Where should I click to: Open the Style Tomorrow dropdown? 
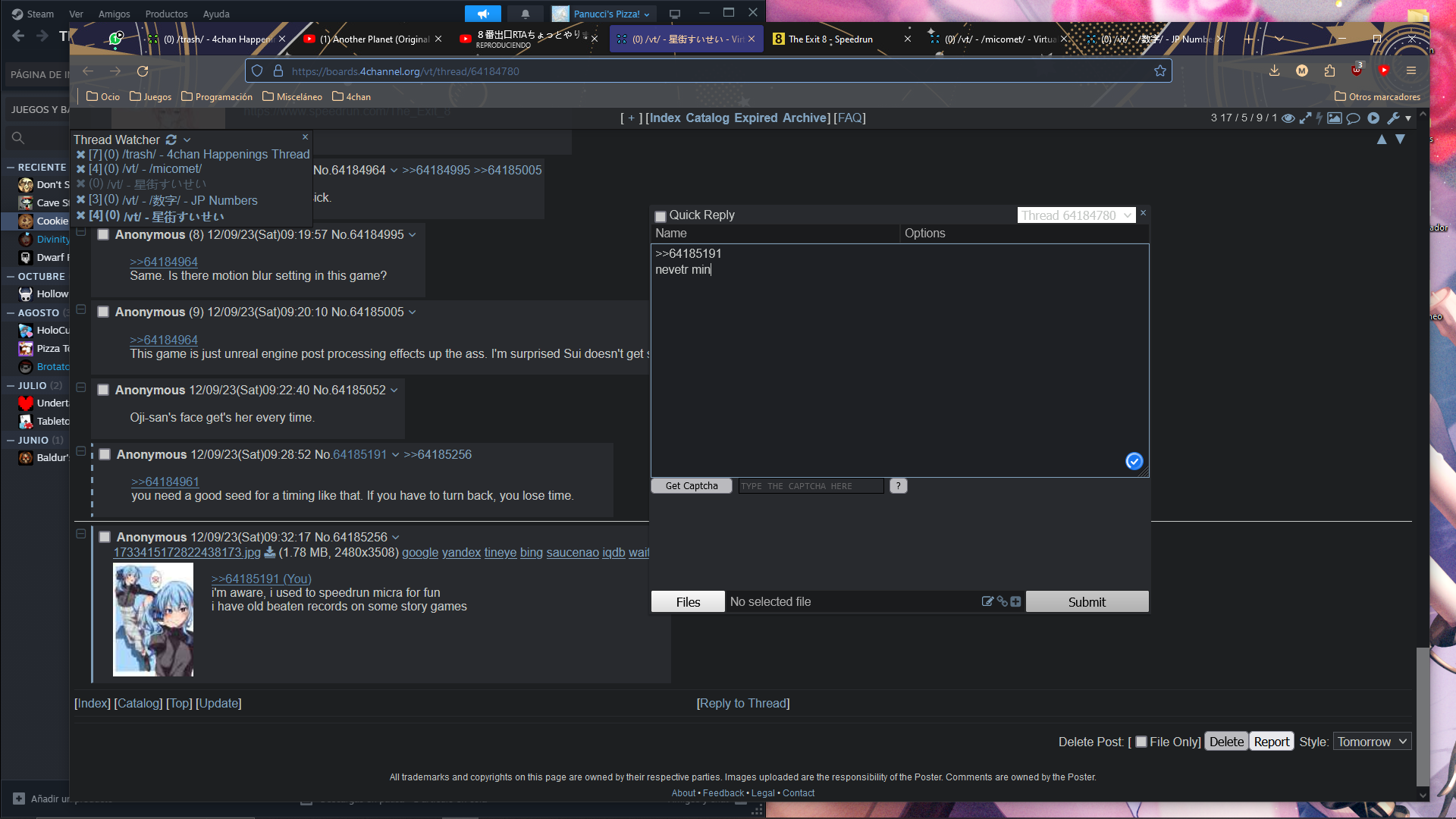point(1372,742)
